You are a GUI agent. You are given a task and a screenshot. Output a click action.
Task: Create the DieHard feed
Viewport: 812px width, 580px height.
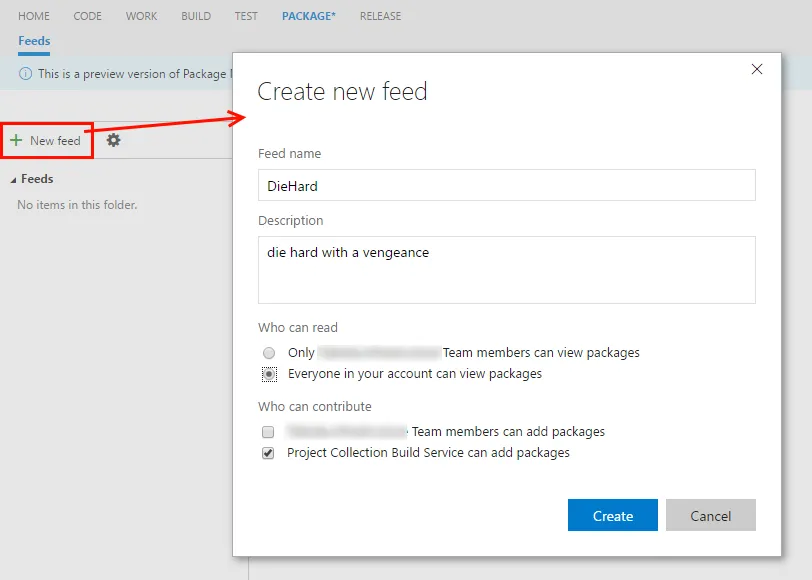(x=612, y=515)
